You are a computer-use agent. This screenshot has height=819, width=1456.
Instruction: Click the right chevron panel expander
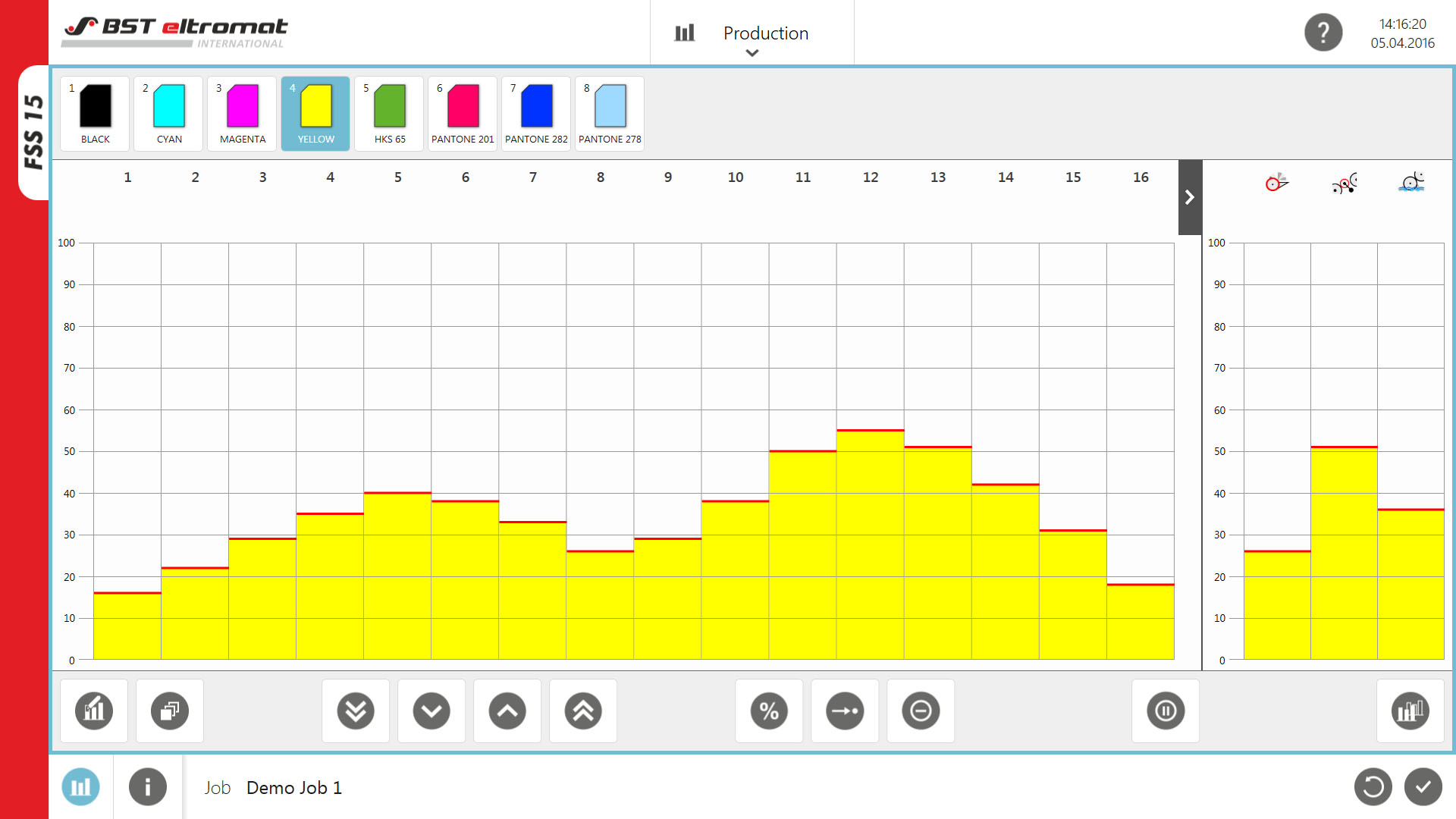(1190, 197)
